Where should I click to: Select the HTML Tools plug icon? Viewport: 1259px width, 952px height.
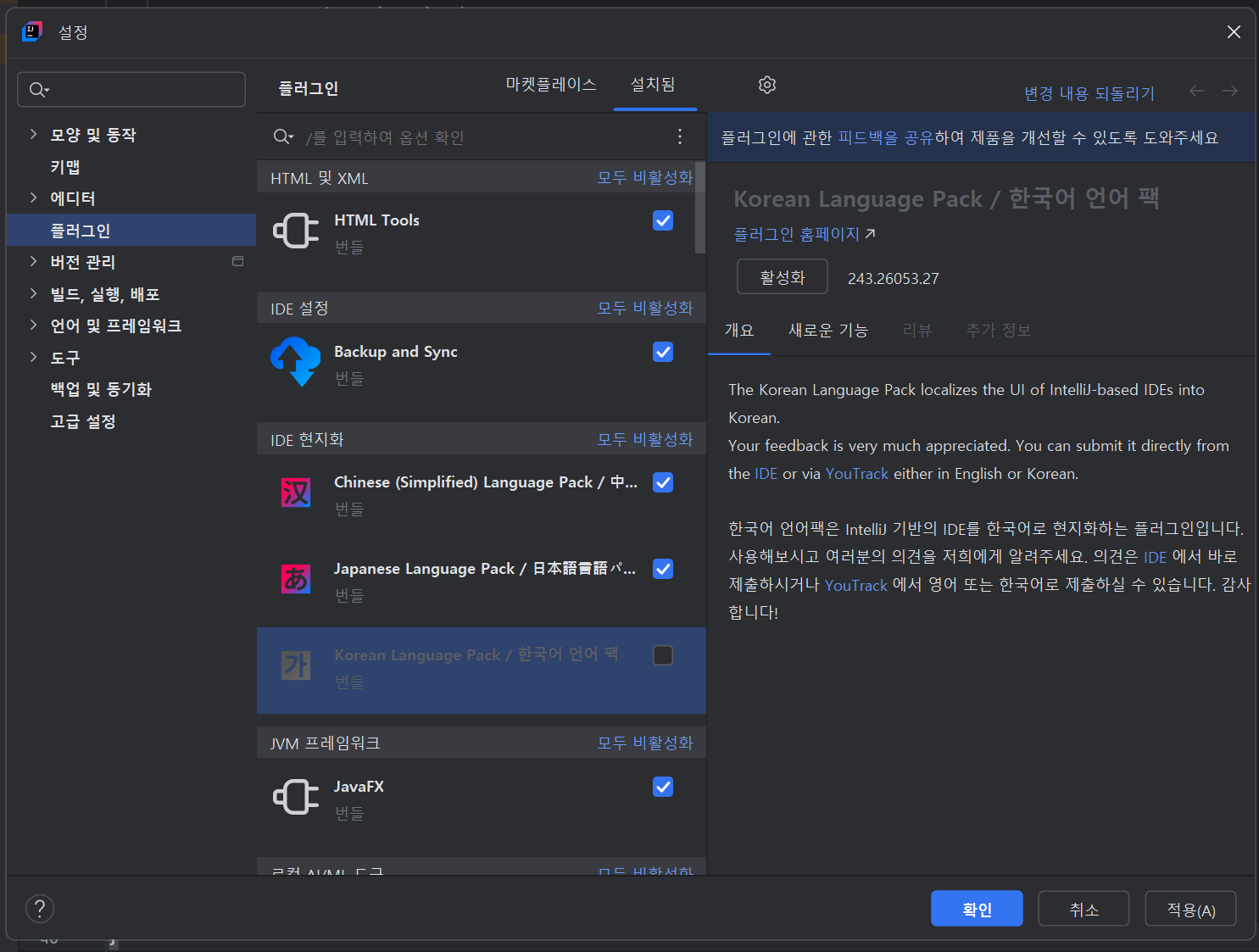(x=296, y=231)
